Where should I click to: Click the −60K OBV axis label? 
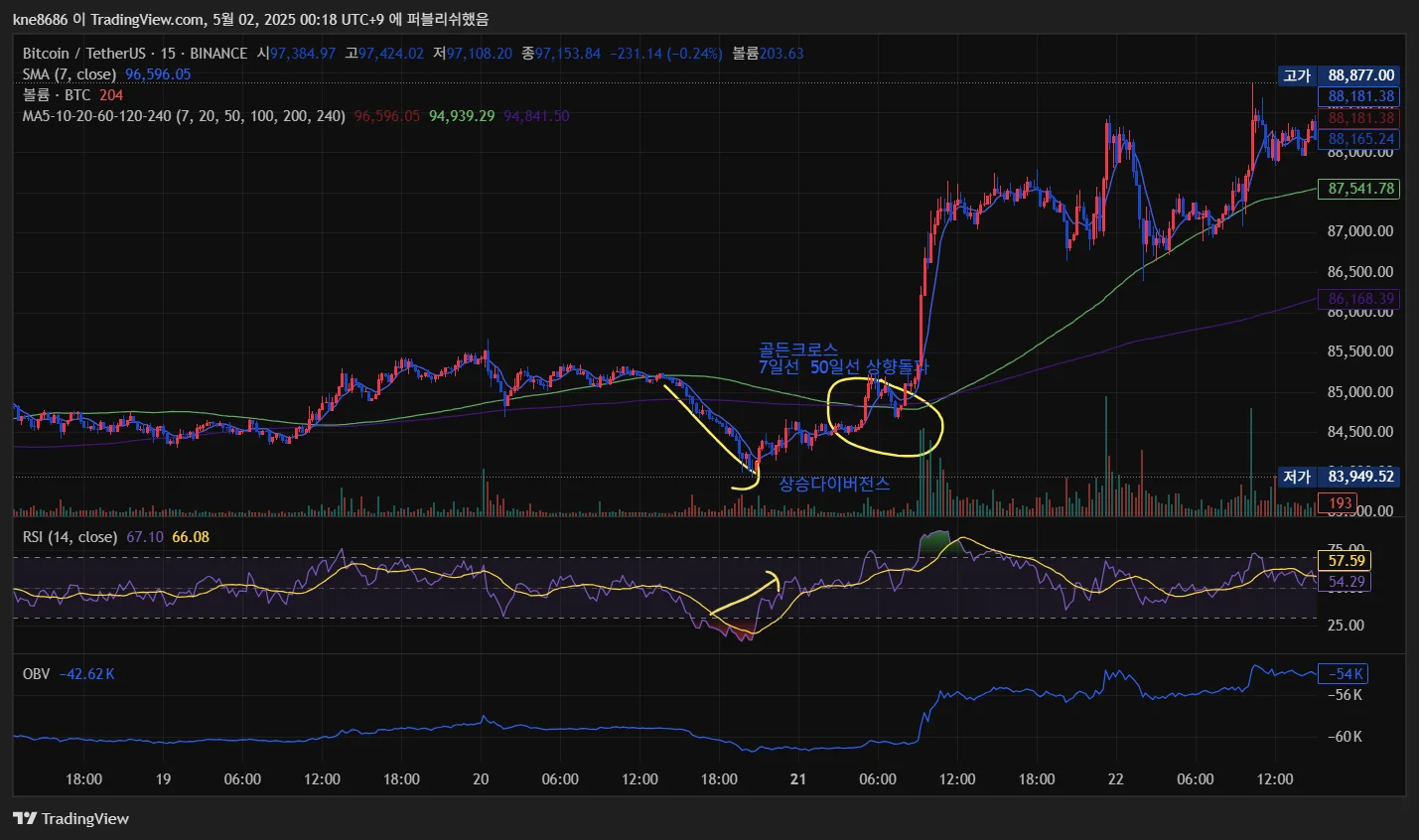(x=1346, y=737)
